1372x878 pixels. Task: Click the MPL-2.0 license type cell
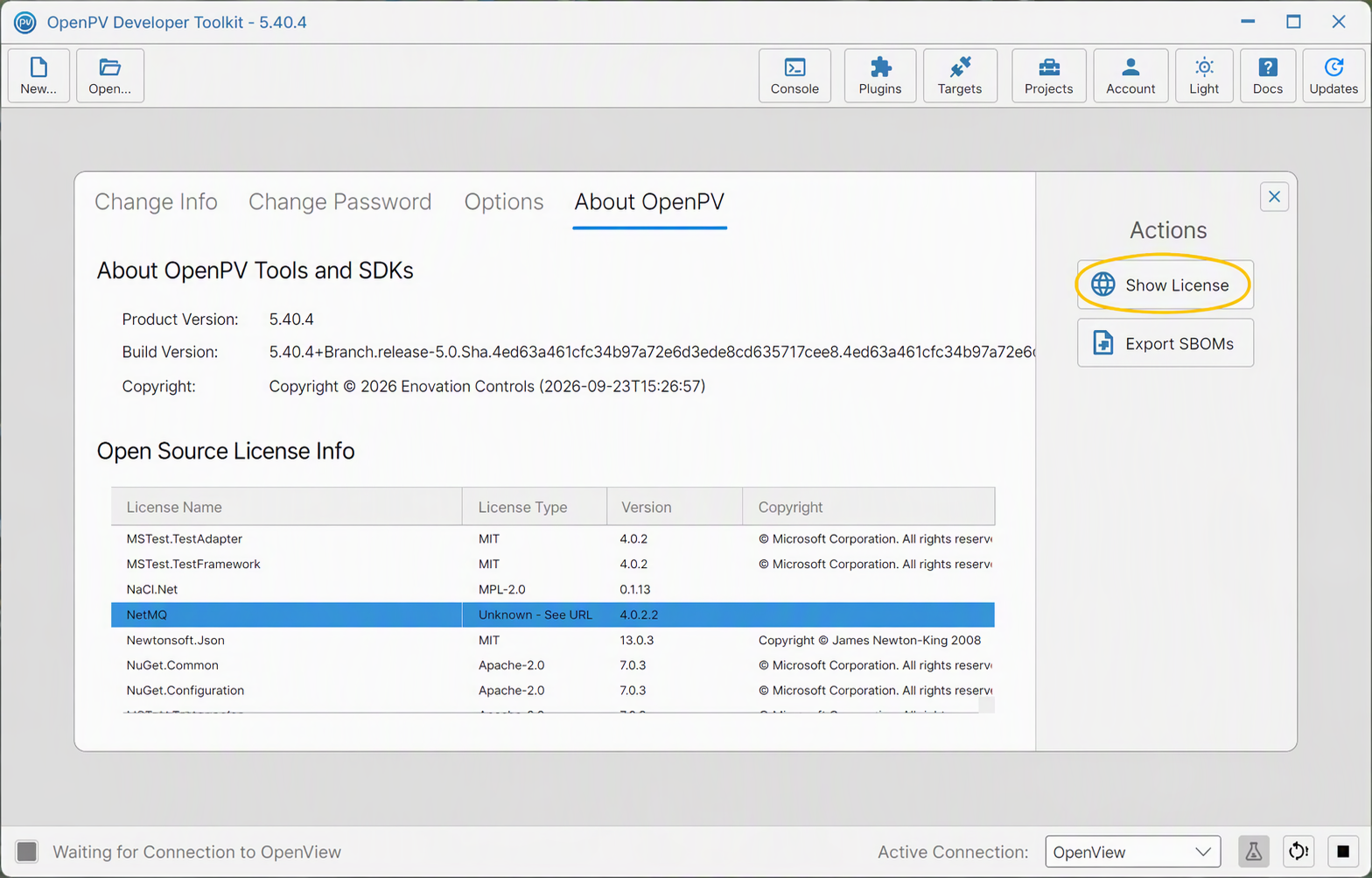[x=502, y=589]
